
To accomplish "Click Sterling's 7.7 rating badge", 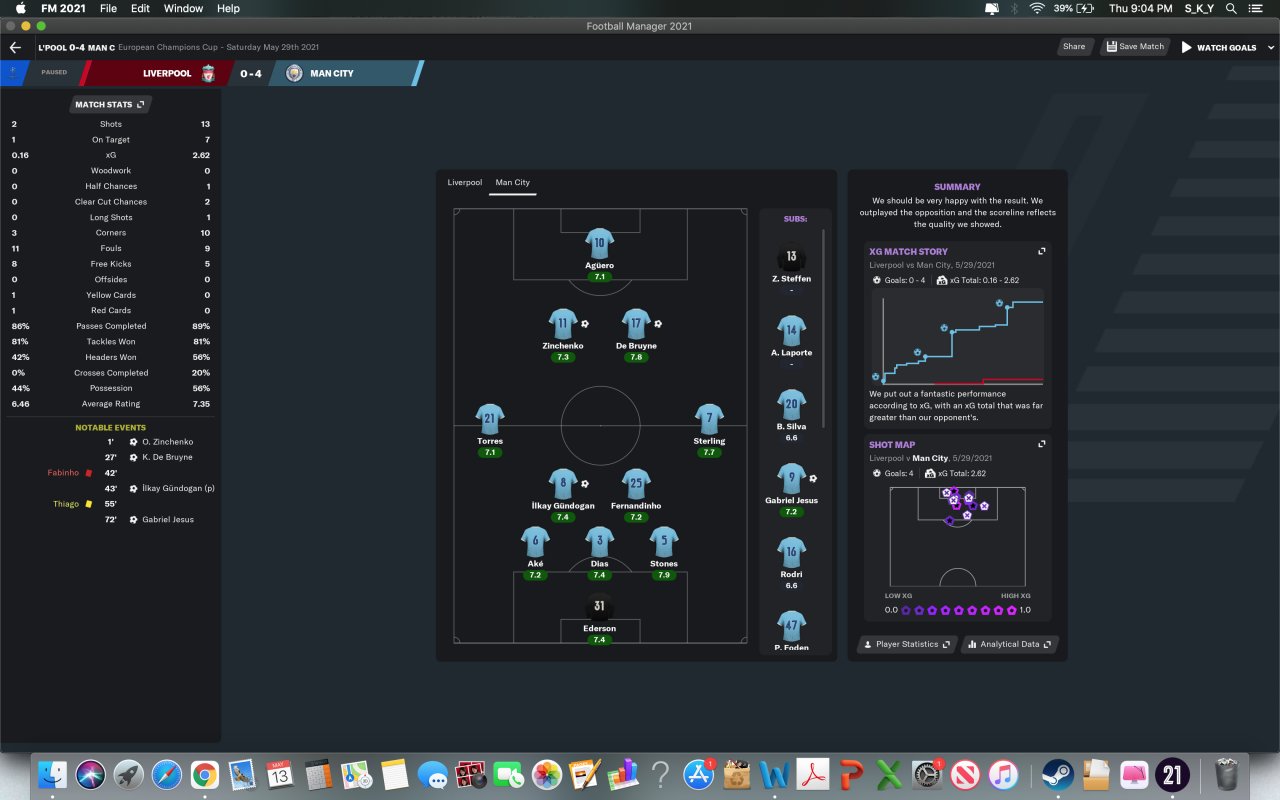I will click(x=709, y=452).
